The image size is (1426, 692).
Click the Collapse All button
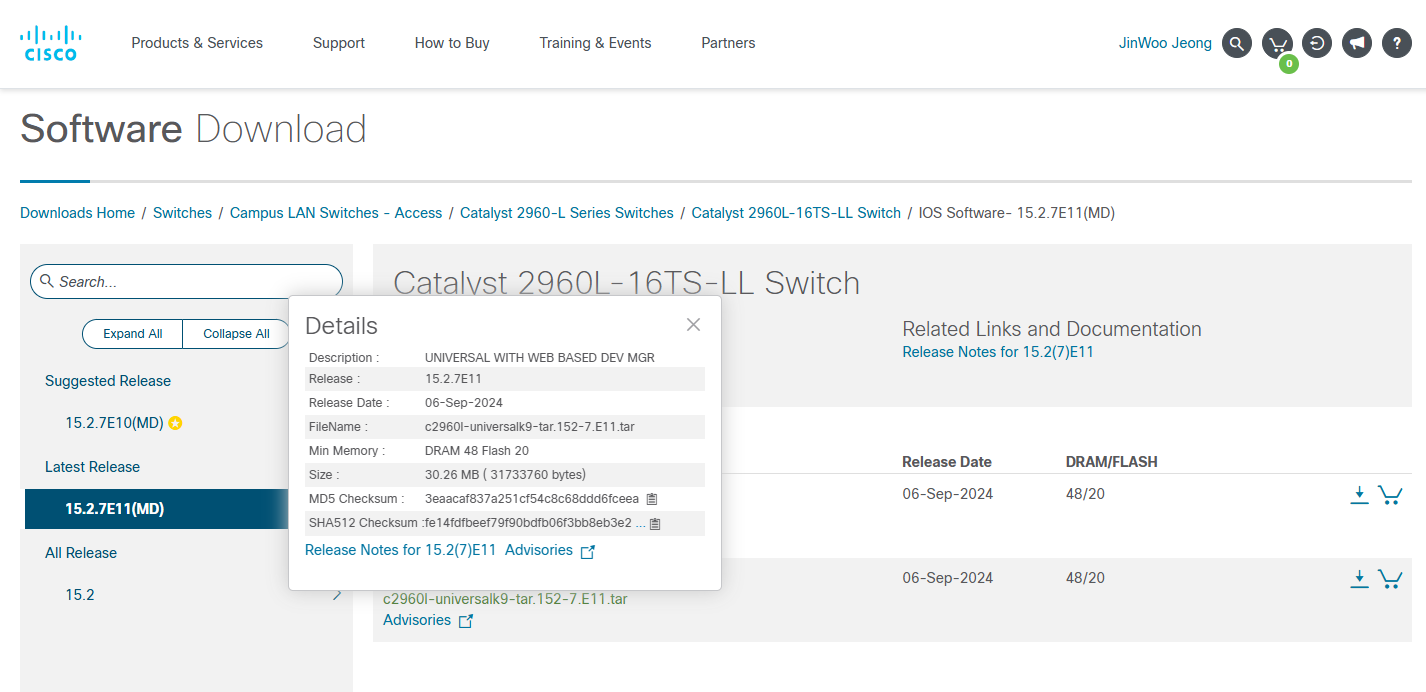[x=236, y=334]
